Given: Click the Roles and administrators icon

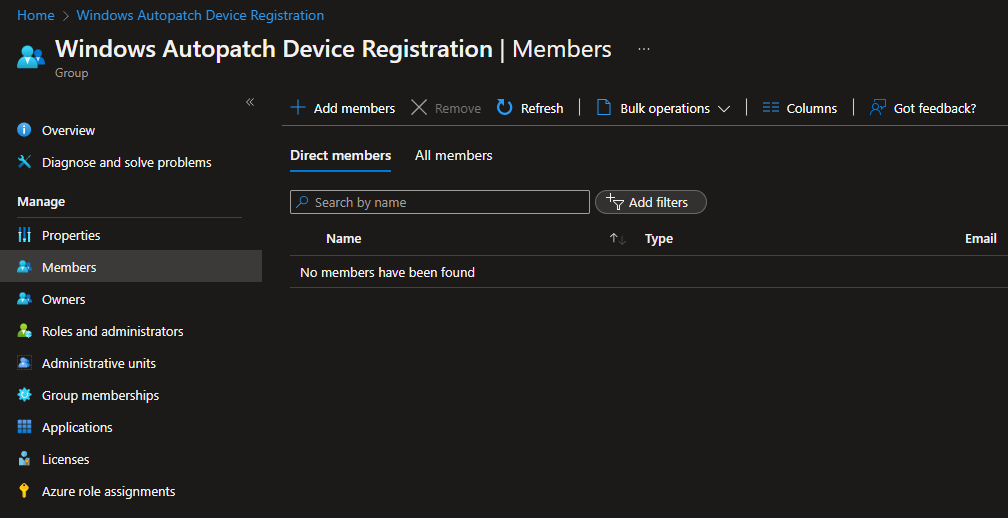Looking at the screenshot, I should click(24, 331).
